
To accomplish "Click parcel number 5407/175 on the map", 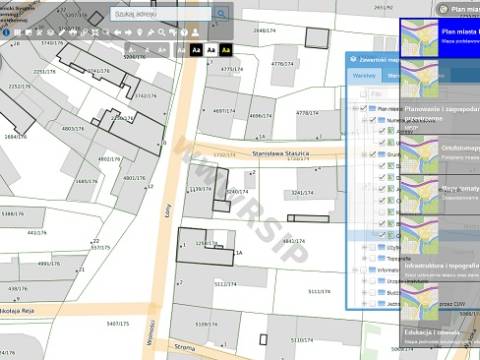I will [118, 324].
